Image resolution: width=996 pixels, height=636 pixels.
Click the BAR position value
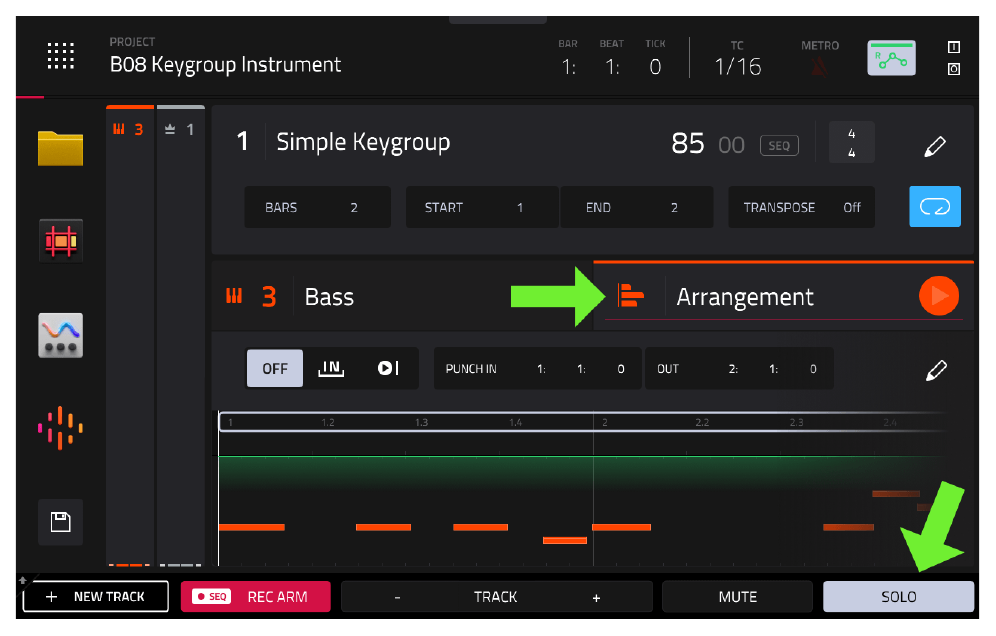tap(569, 66)
